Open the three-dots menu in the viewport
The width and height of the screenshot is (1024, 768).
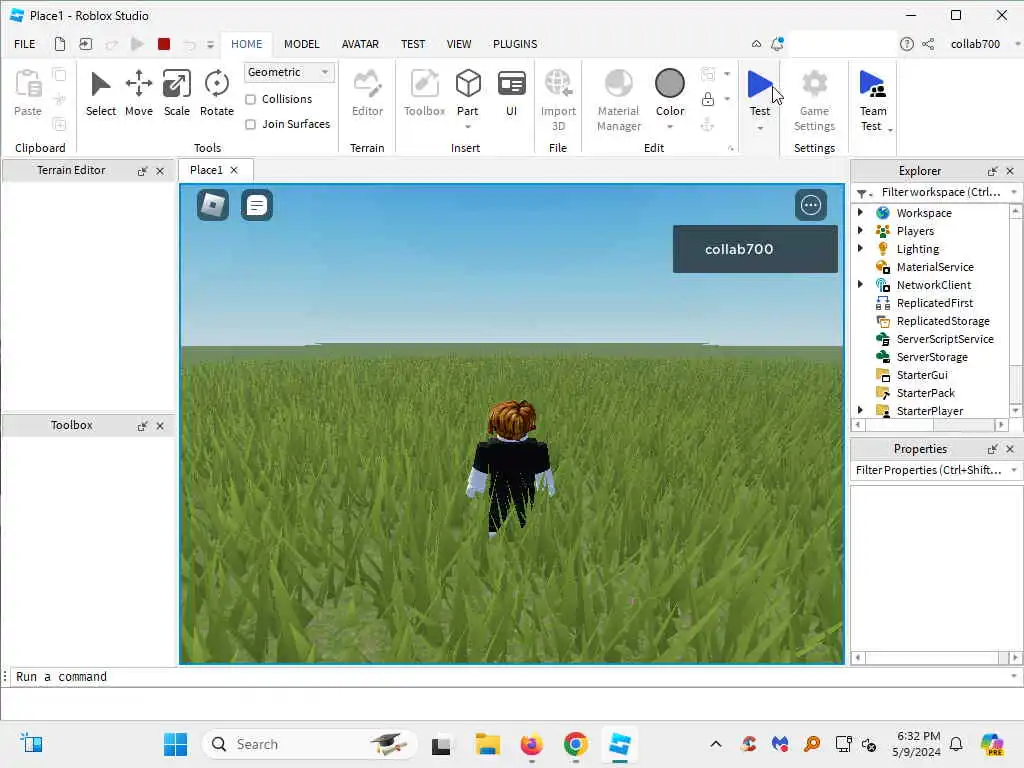810,205
